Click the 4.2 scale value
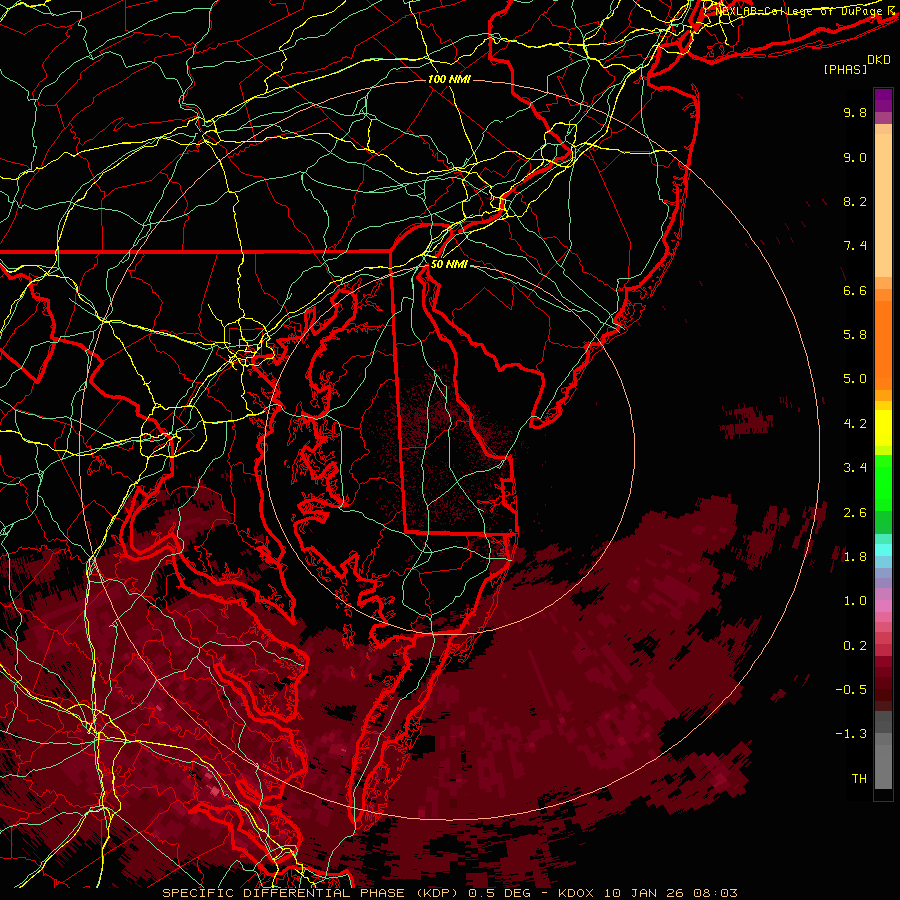Image resolution: width=900 pixels, height=900 pixels. pos(855,424)
